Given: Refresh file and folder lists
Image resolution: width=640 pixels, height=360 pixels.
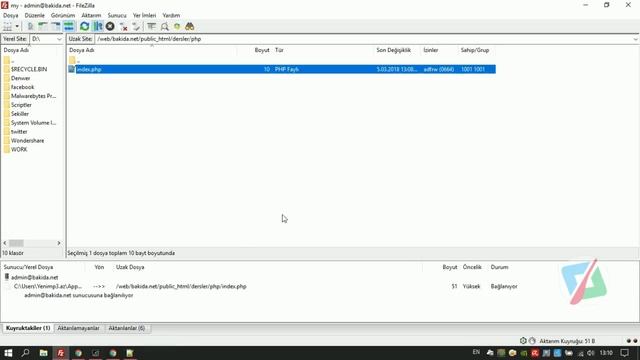Looking at the screenshot, I should [x=84, y=27].
